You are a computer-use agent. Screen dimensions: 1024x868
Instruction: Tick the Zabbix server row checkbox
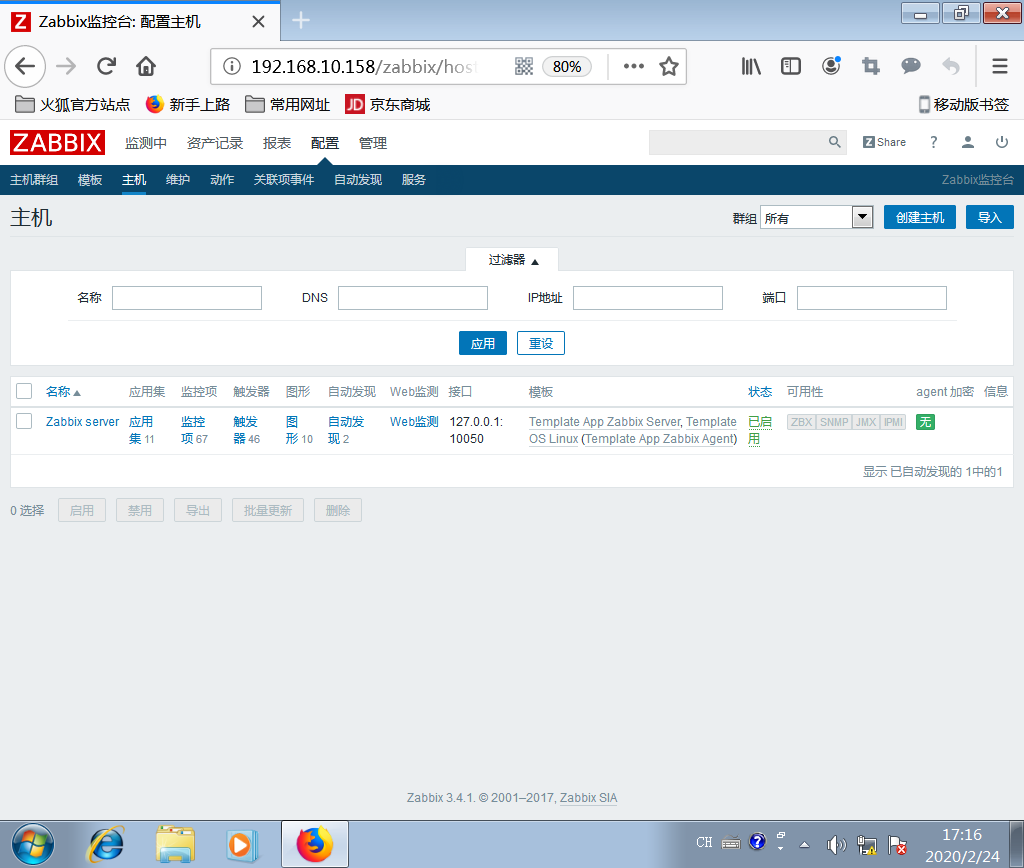pos(24,421)
